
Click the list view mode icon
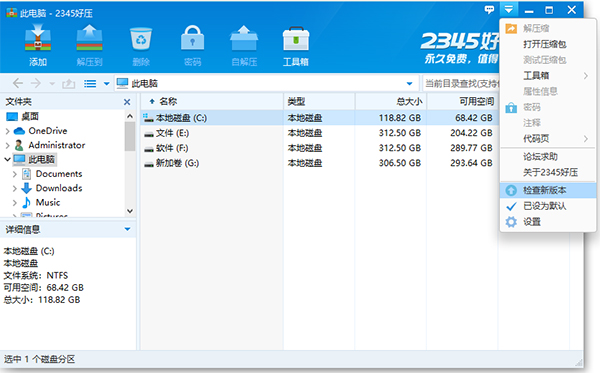[x=90, y=83]
